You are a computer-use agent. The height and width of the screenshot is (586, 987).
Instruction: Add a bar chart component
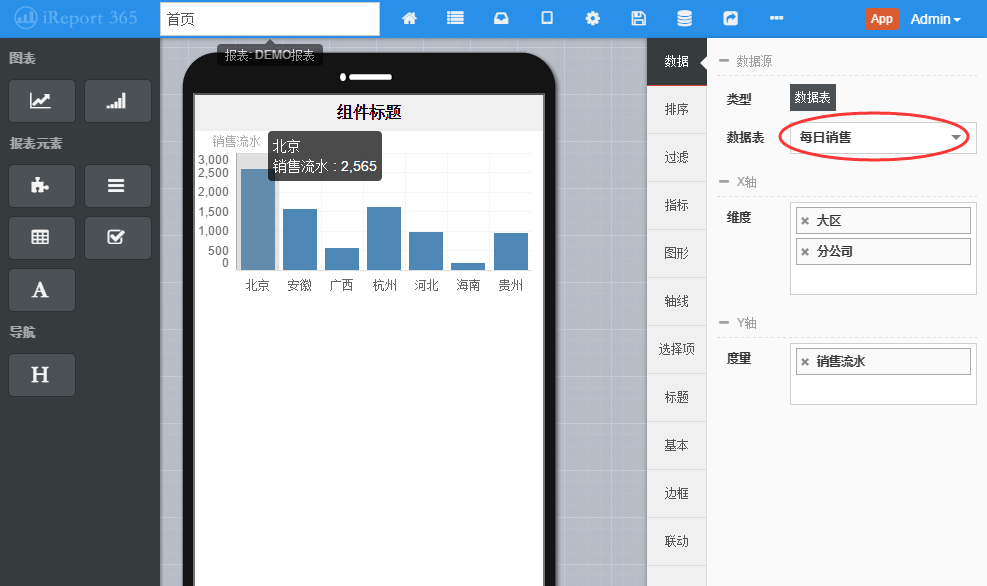coord(118,101)
